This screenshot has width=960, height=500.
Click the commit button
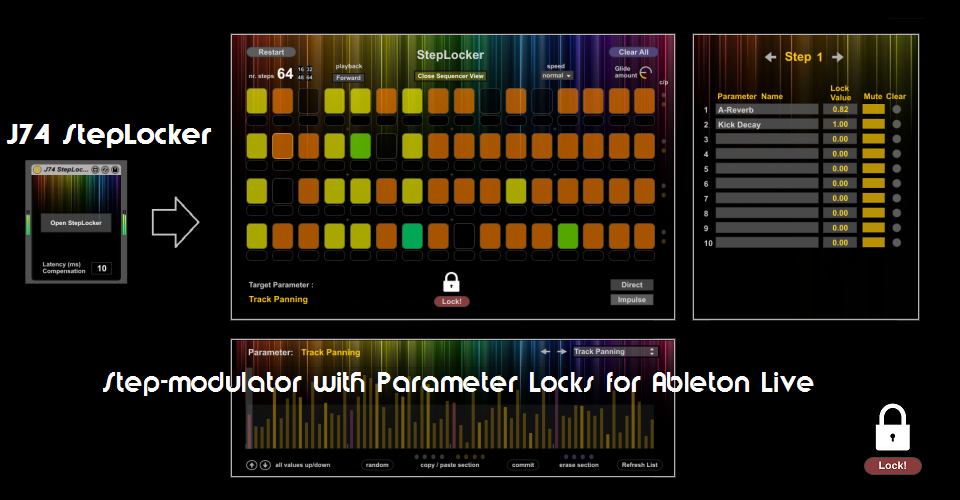pyautogui.click(x=523, y=465)
